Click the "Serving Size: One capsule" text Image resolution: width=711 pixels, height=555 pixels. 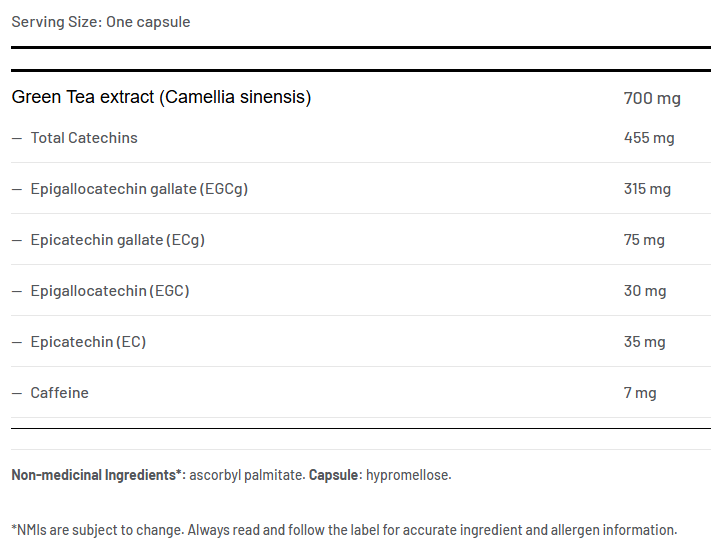point(101,22)
